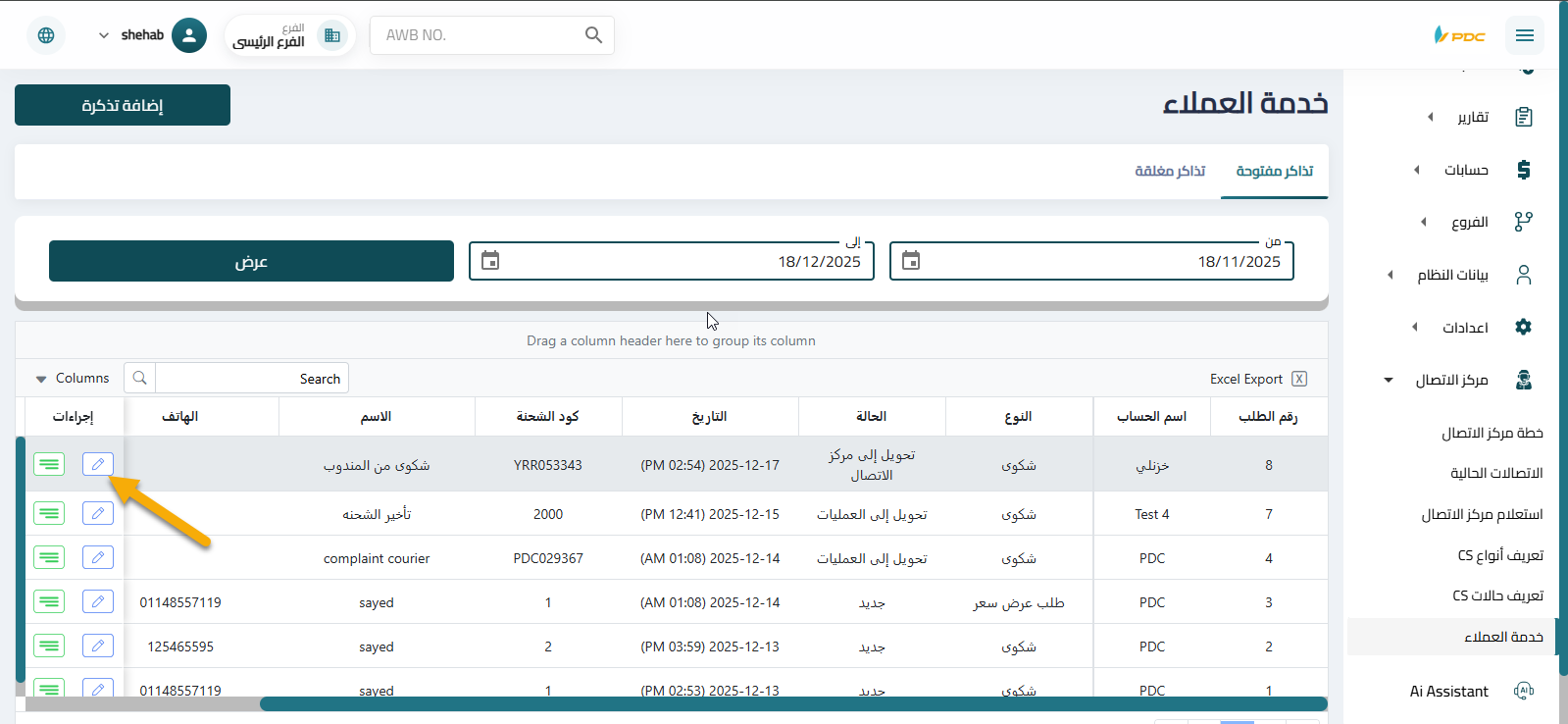
Task: Sort by the رقم الطلب column header
Action: 1269,417
